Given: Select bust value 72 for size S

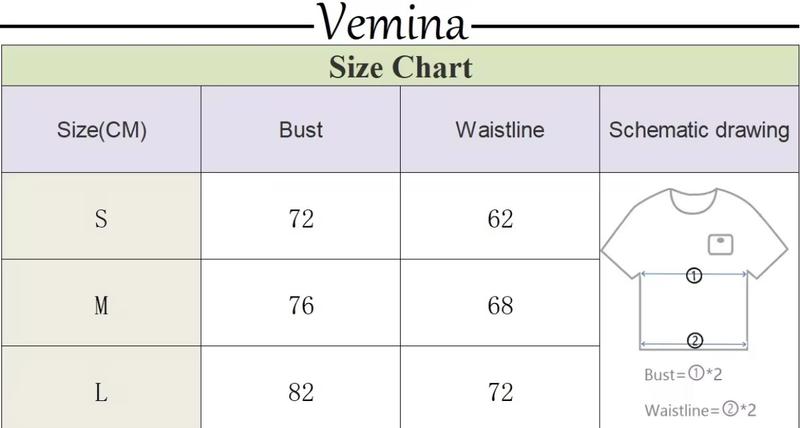Looking at the screenshot, I should 301,219.
